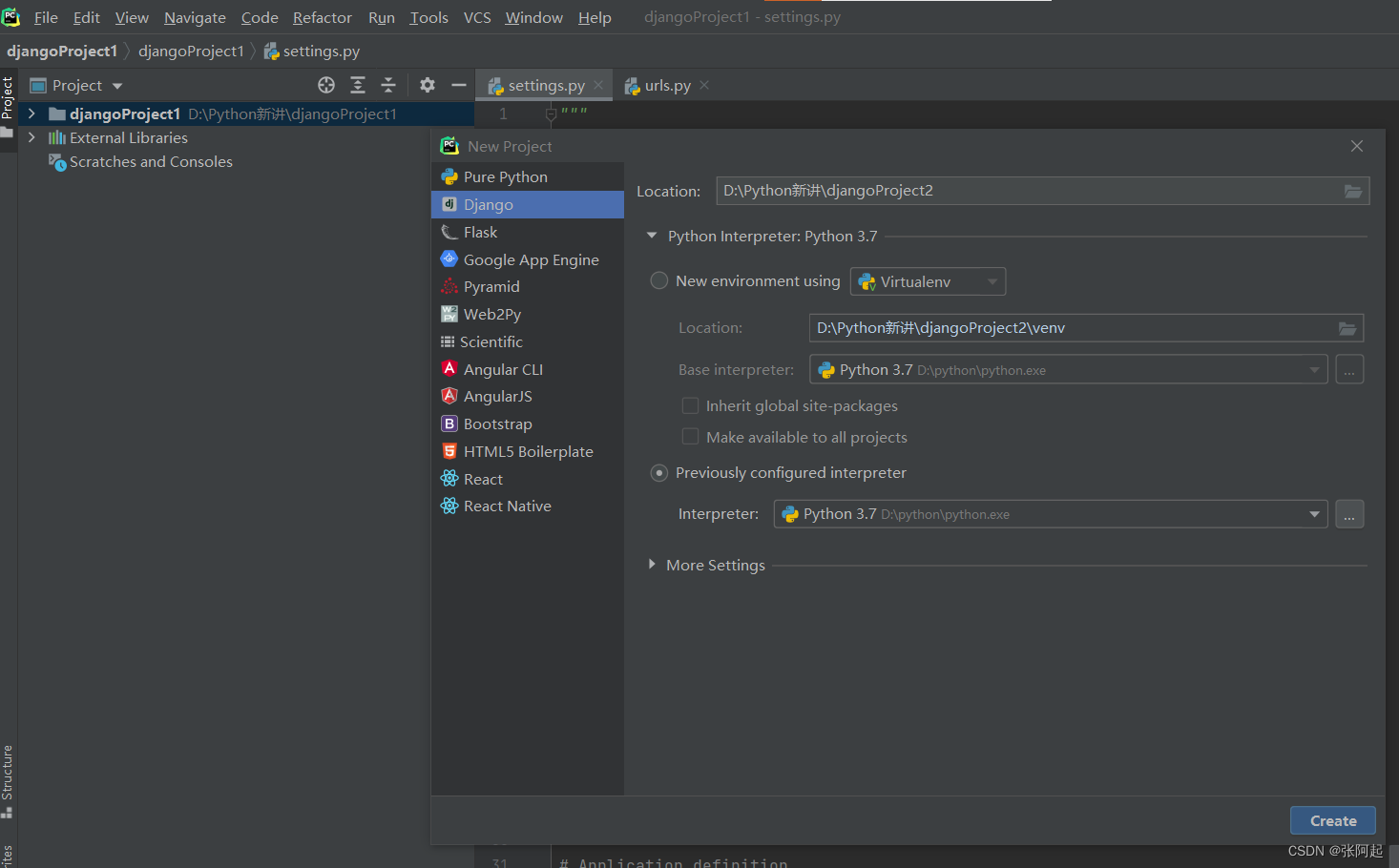Screen dimensions: 1399x868
Task: Open the Virtualenv environment dropdown
Action: click(x=928, y=281)
